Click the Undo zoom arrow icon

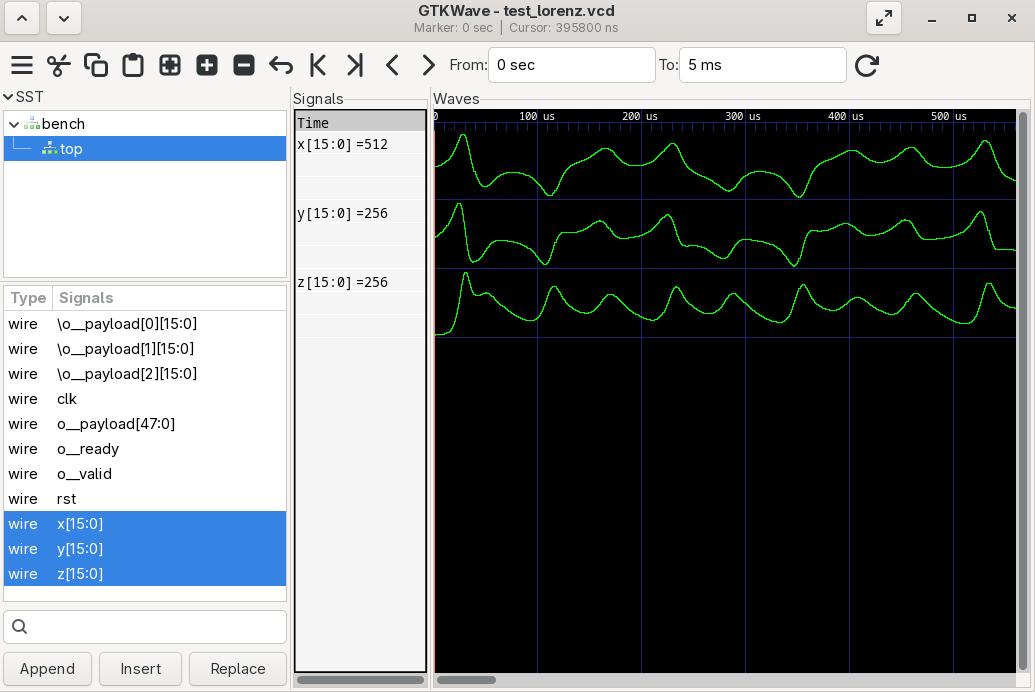281,65
